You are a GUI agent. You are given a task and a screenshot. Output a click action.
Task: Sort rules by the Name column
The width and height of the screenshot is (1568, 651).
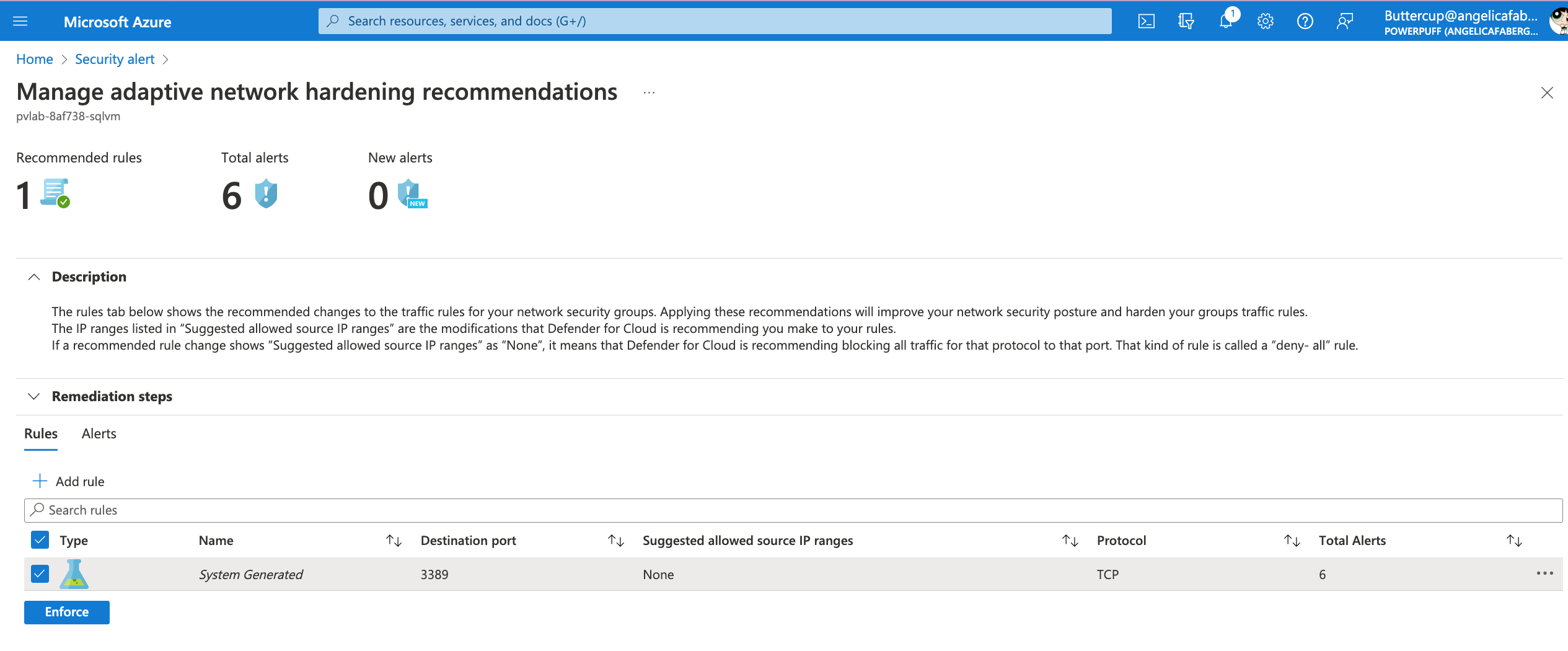click(x=394, y=541)
